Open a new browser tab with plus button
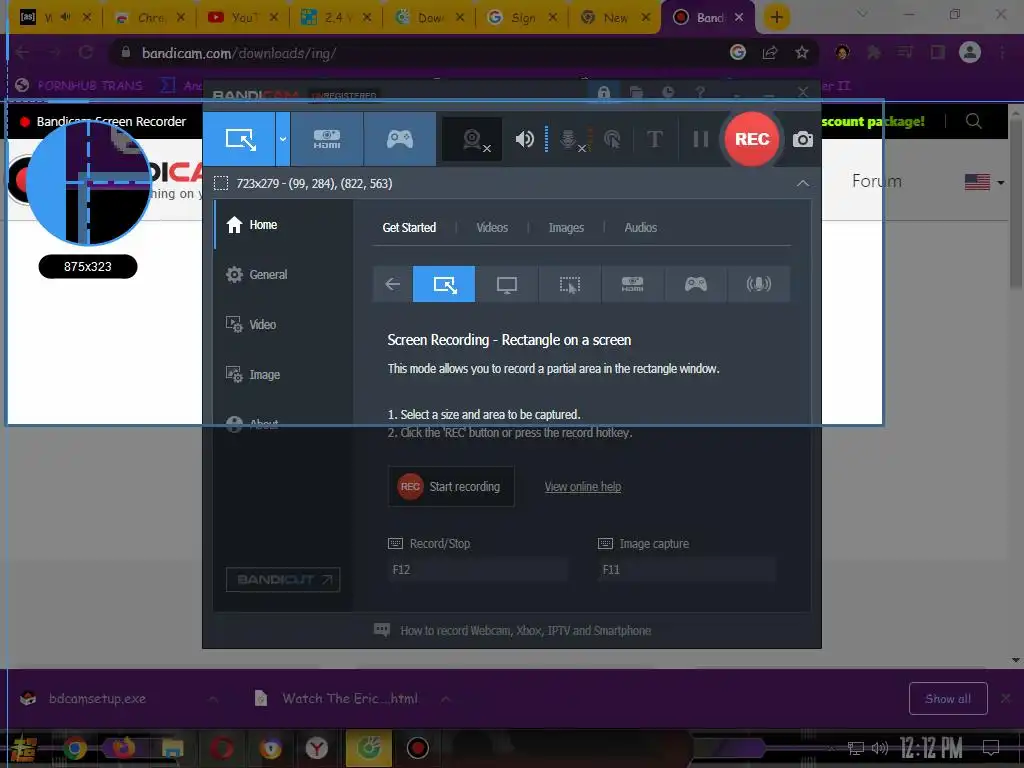 (776, 17)
